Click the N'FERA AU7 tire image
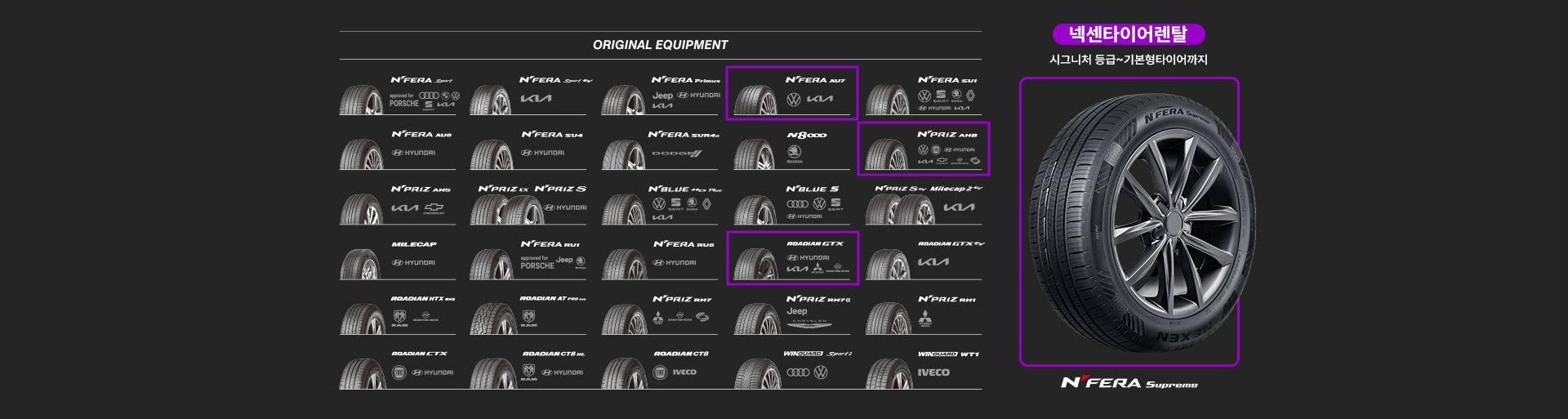 (755, 99)
